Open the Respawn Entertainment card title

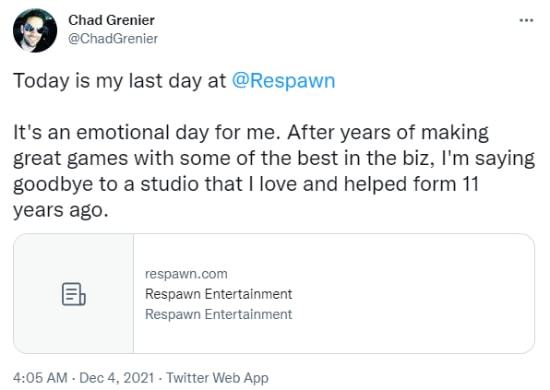point(219,294)
